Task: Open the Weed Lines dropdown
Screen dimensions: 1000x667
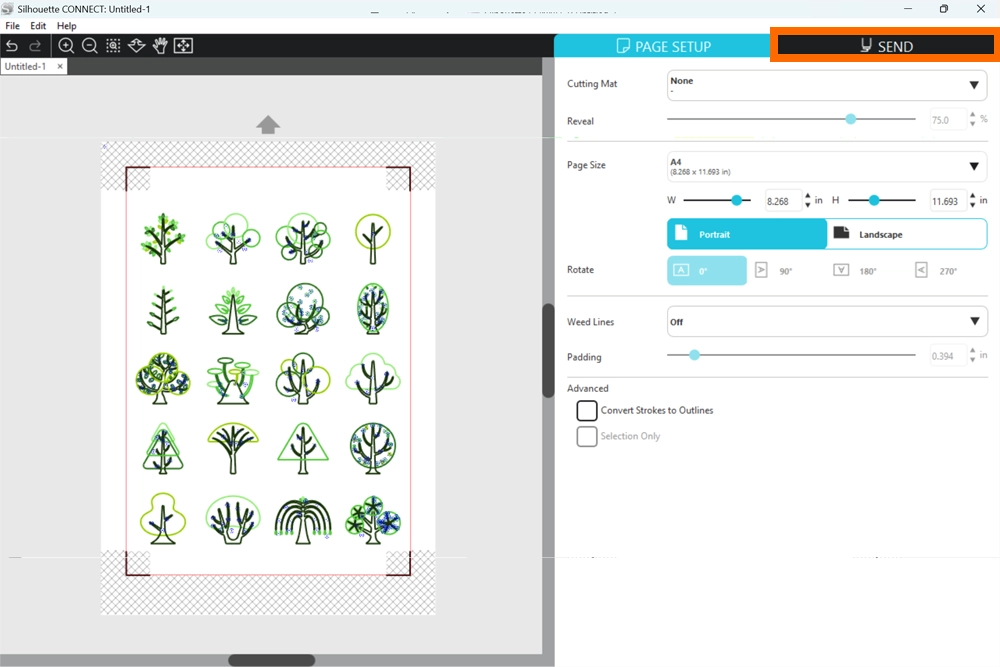Action: pyautogui.click(x=826, y=322)
